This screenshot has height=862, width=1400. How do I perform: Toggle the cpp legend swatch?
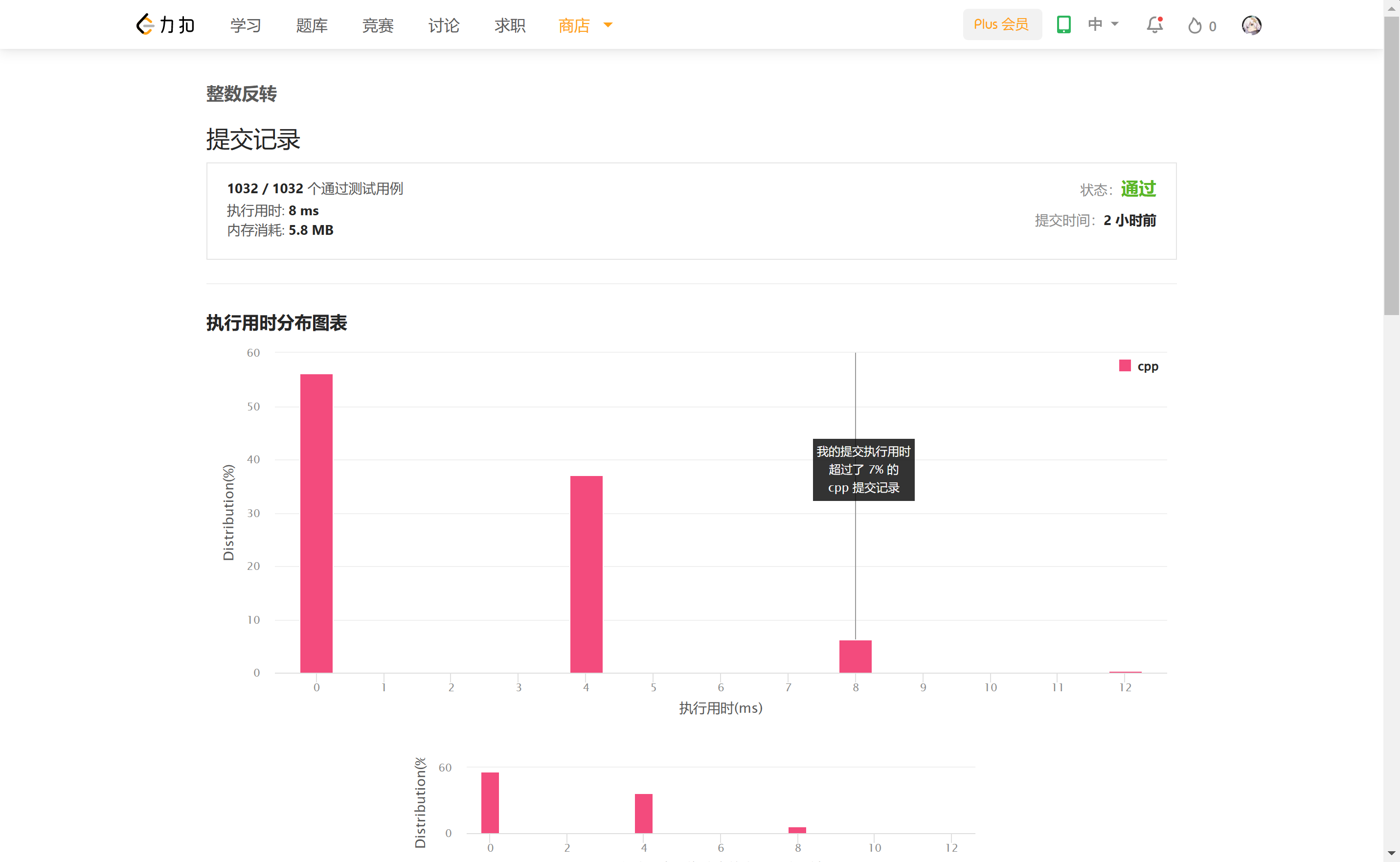[x=1124, y=366]
